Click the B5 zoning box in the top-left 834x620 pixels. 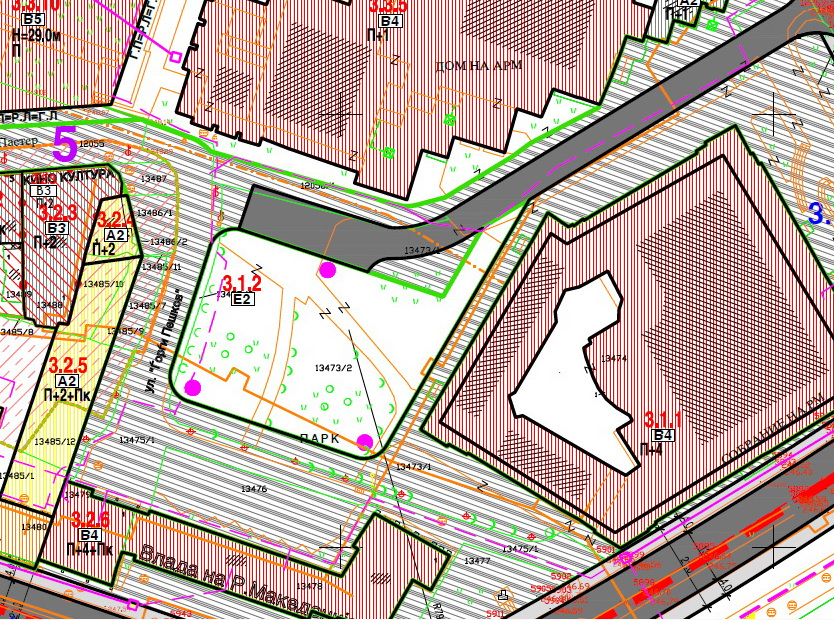pyautogui.click(x=33, y=19)
